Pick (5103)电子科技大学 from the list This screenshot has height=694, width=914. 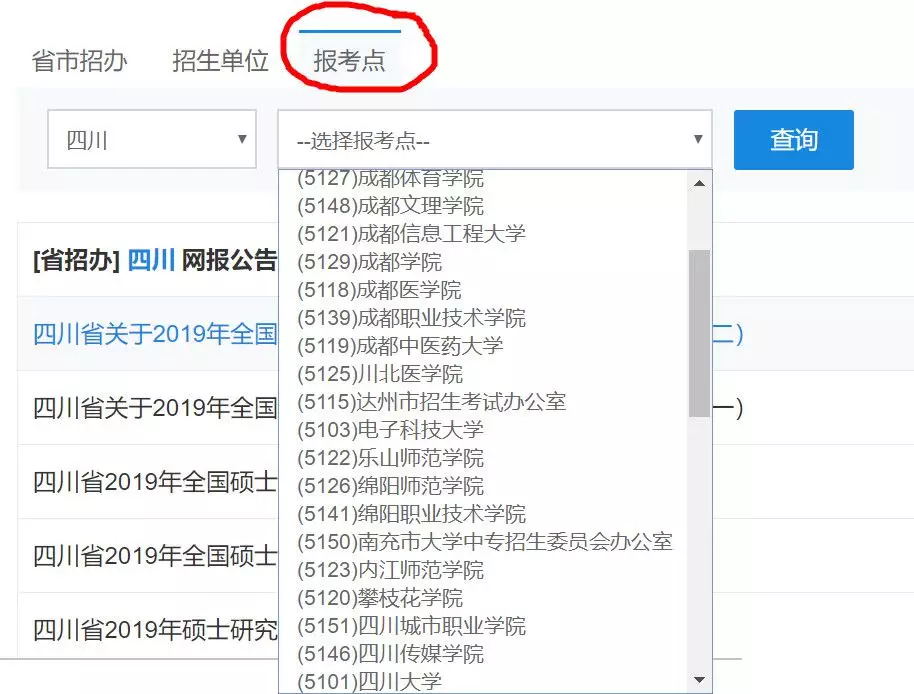390,430
